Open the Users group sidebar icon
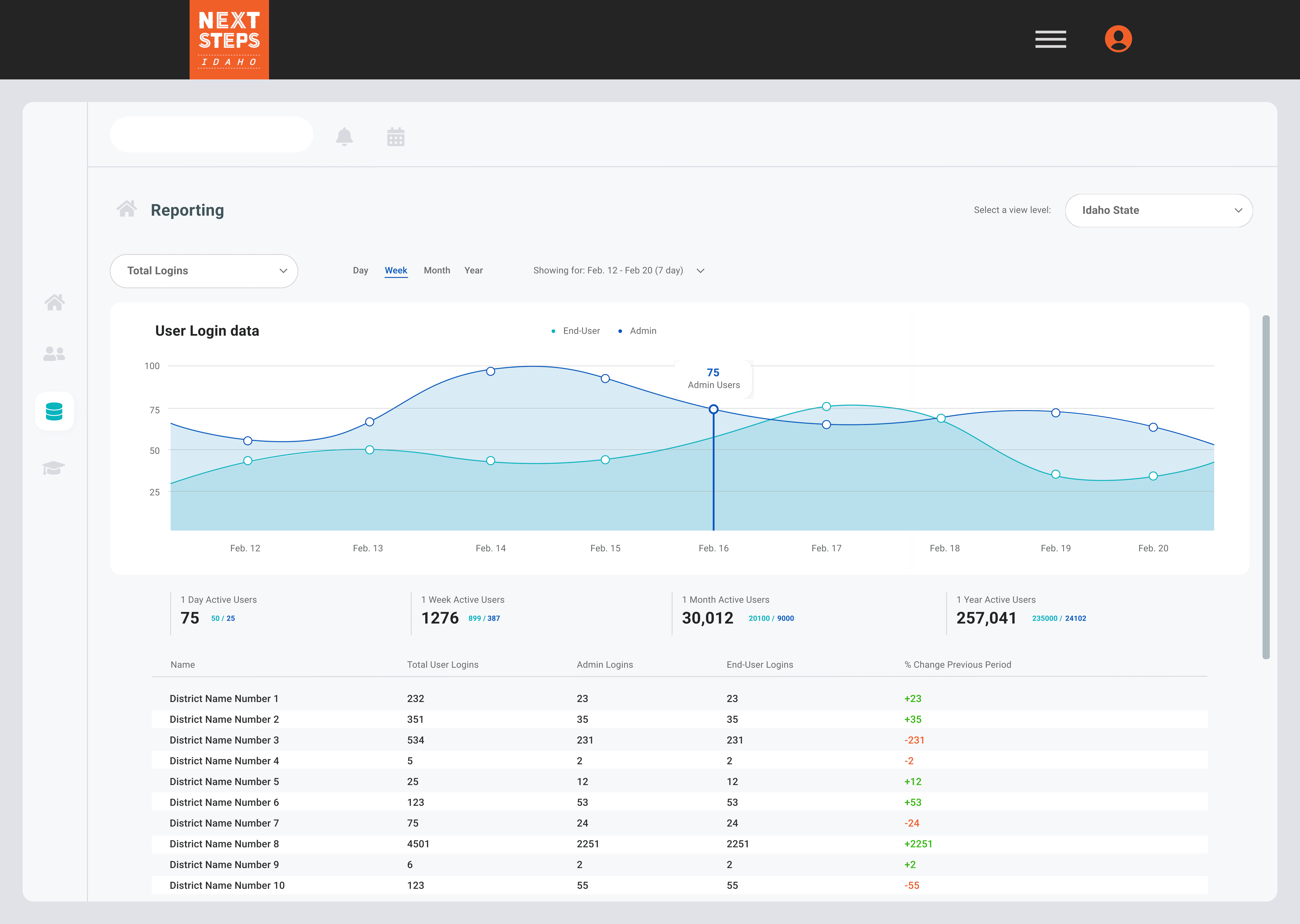1300x924 pixels. point(54,354)
